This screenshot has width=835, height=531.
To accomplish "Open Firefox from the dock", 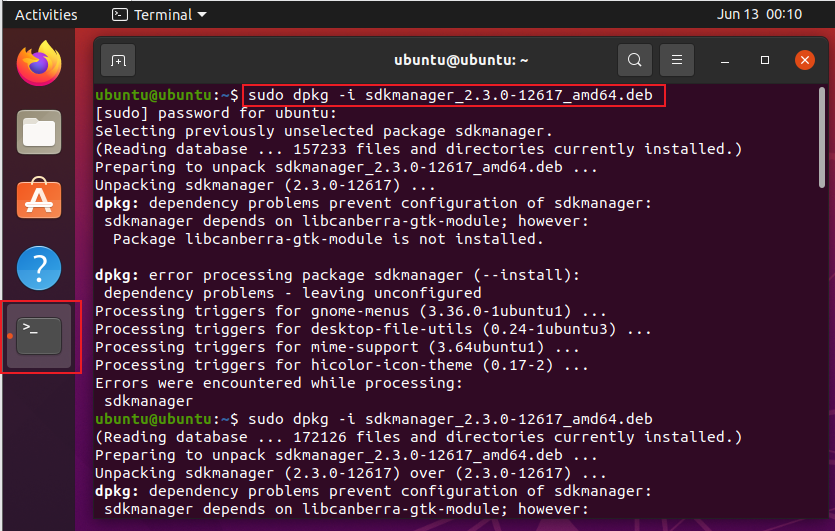I will point(39,63).
